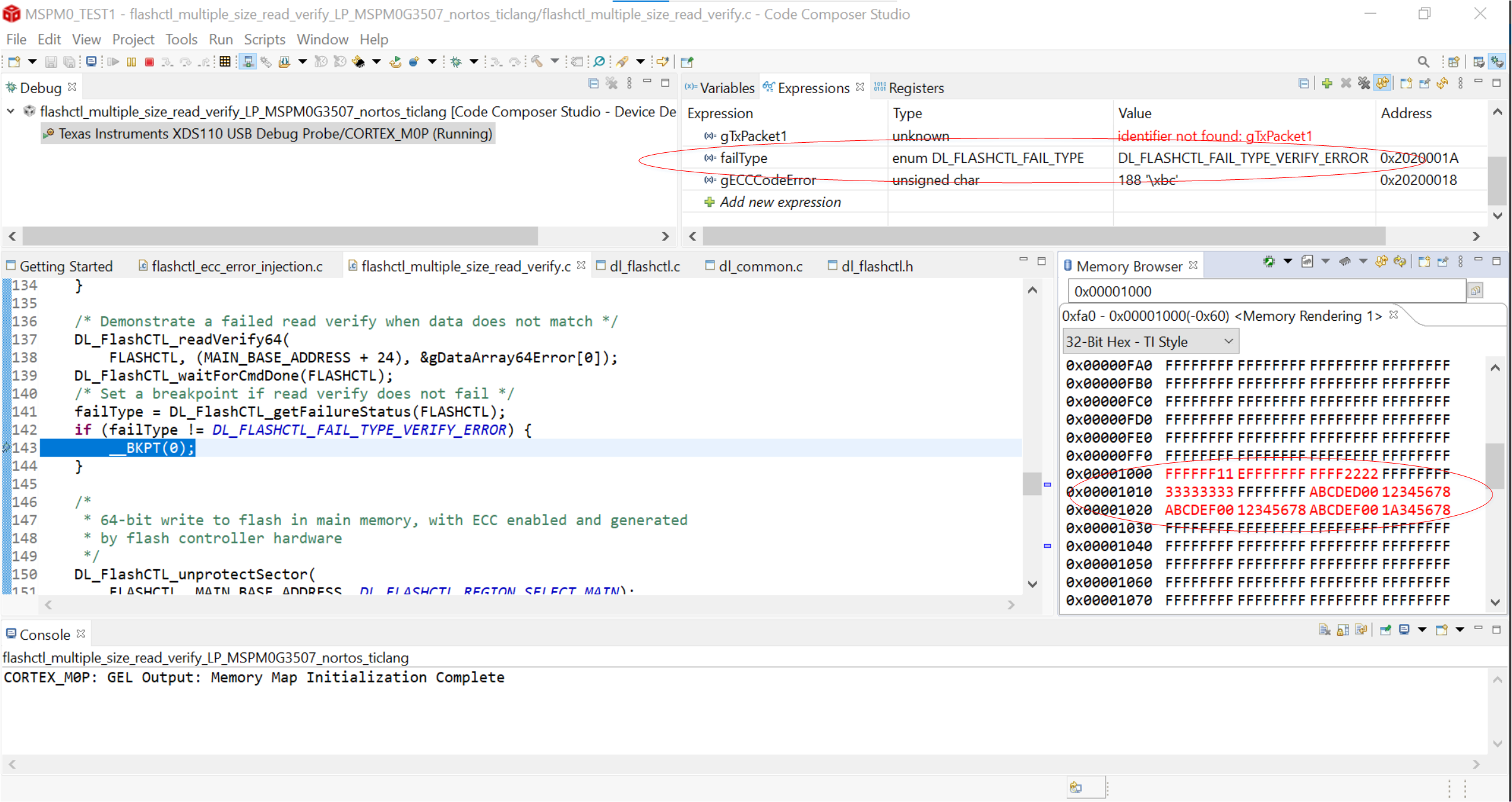Open the flashctl_ecc_error_injection.c tab

tap(230, 266)
